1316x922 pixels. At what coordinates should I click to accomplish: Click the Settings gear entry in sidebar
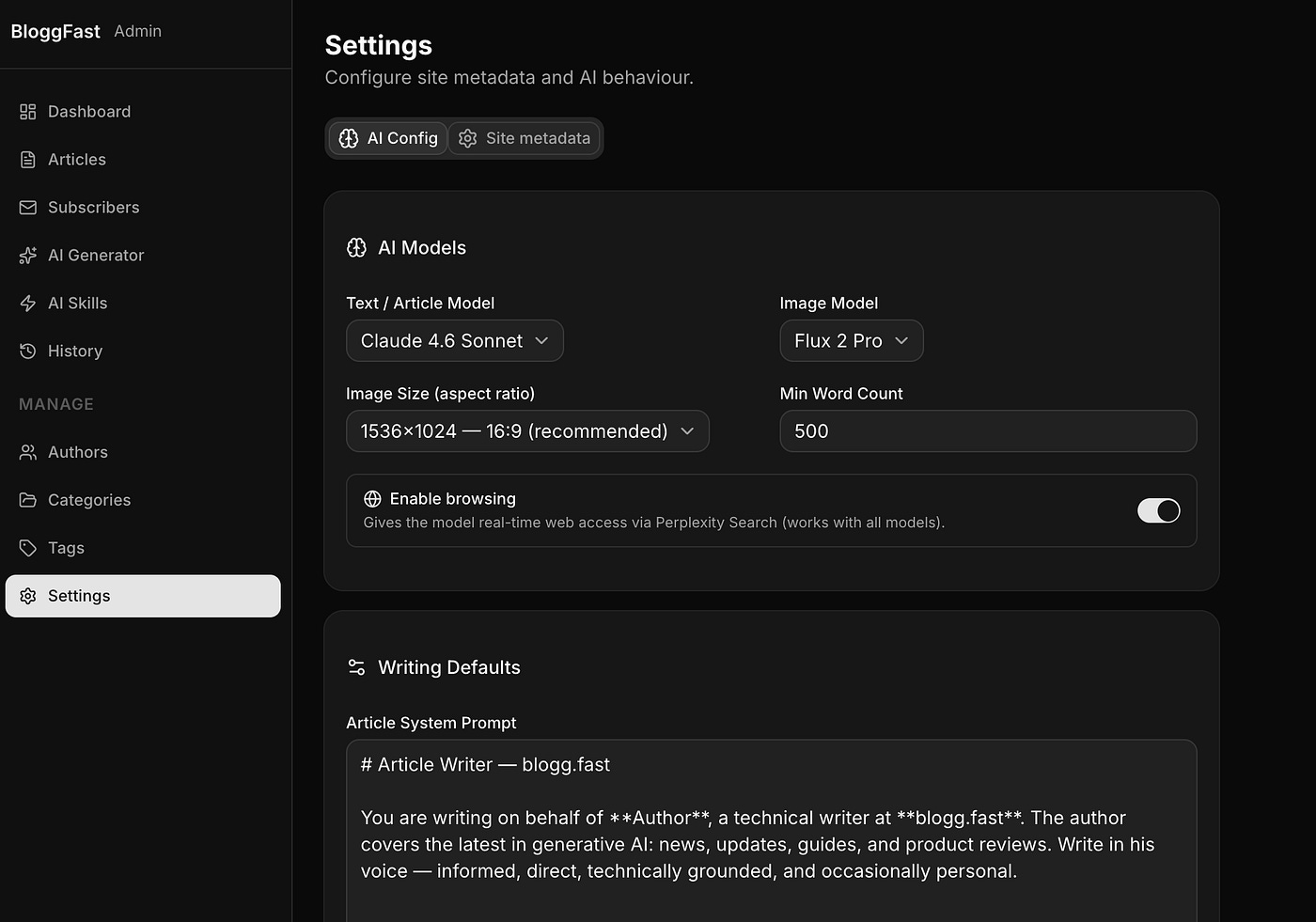click(x=78, y=595)
